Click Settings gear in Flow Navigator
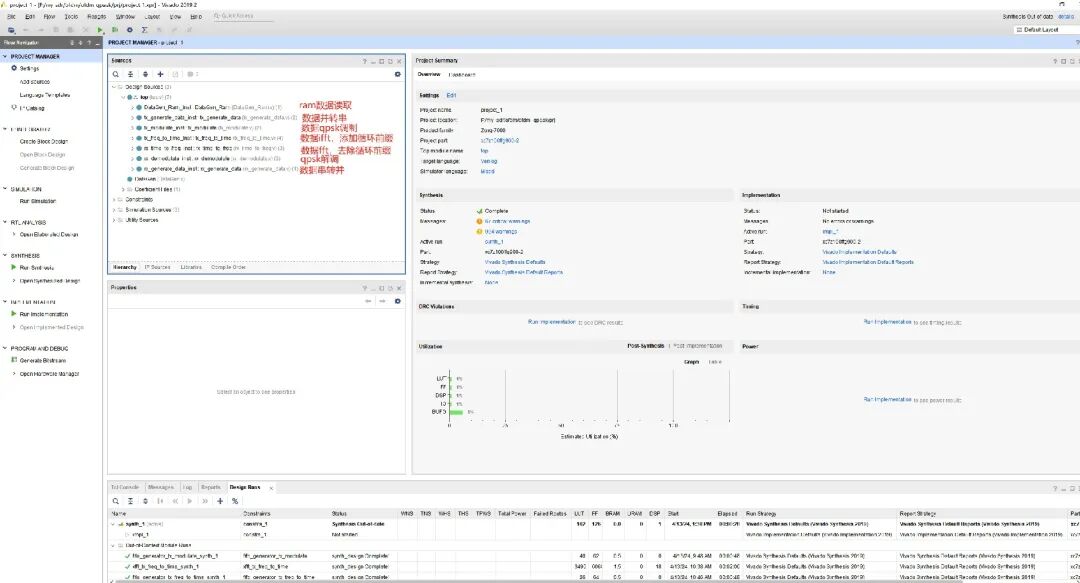 coord(14,68)
